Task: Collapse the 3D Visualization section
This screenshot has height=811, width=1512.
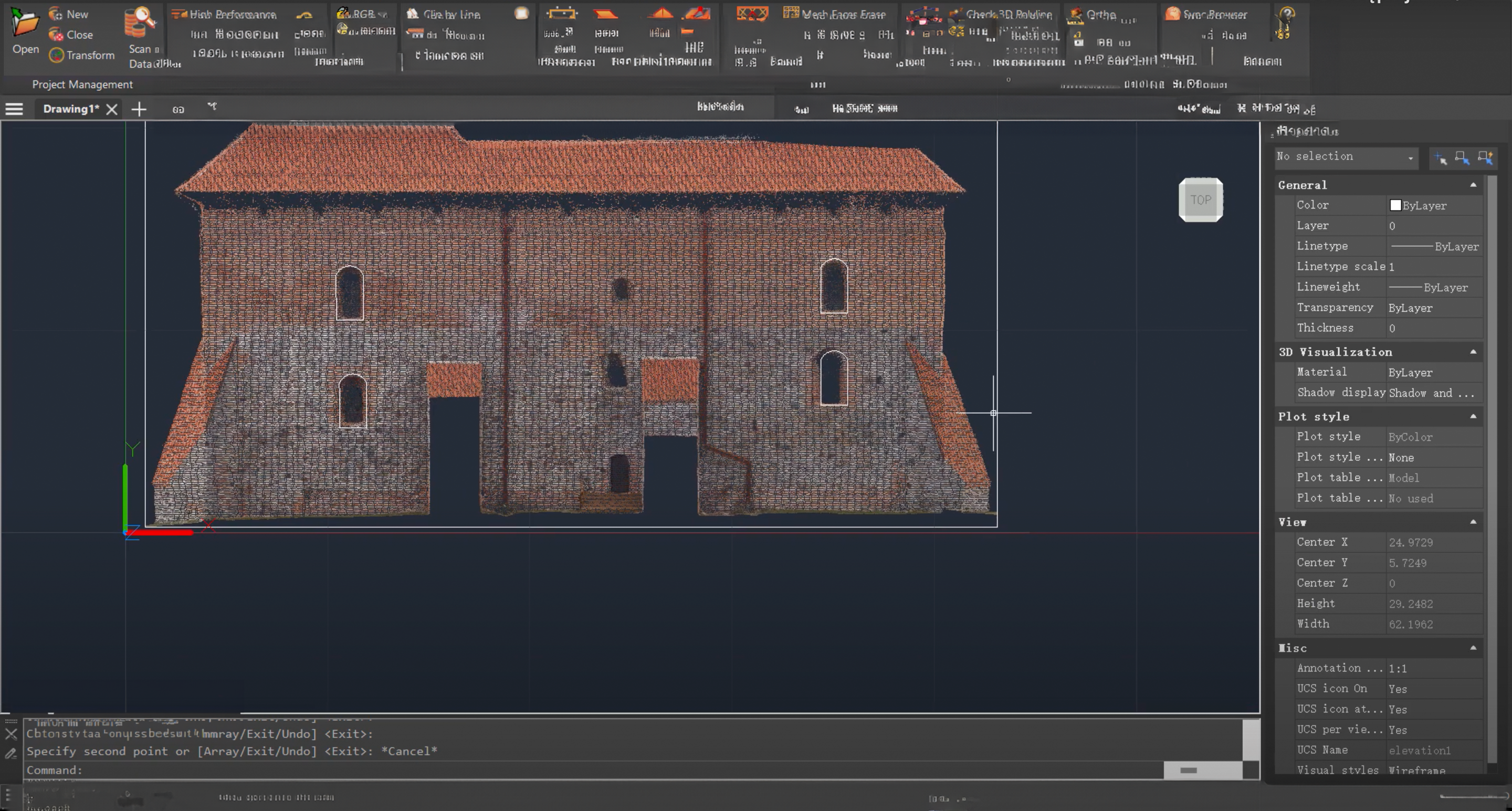Action: point(1473,352)
